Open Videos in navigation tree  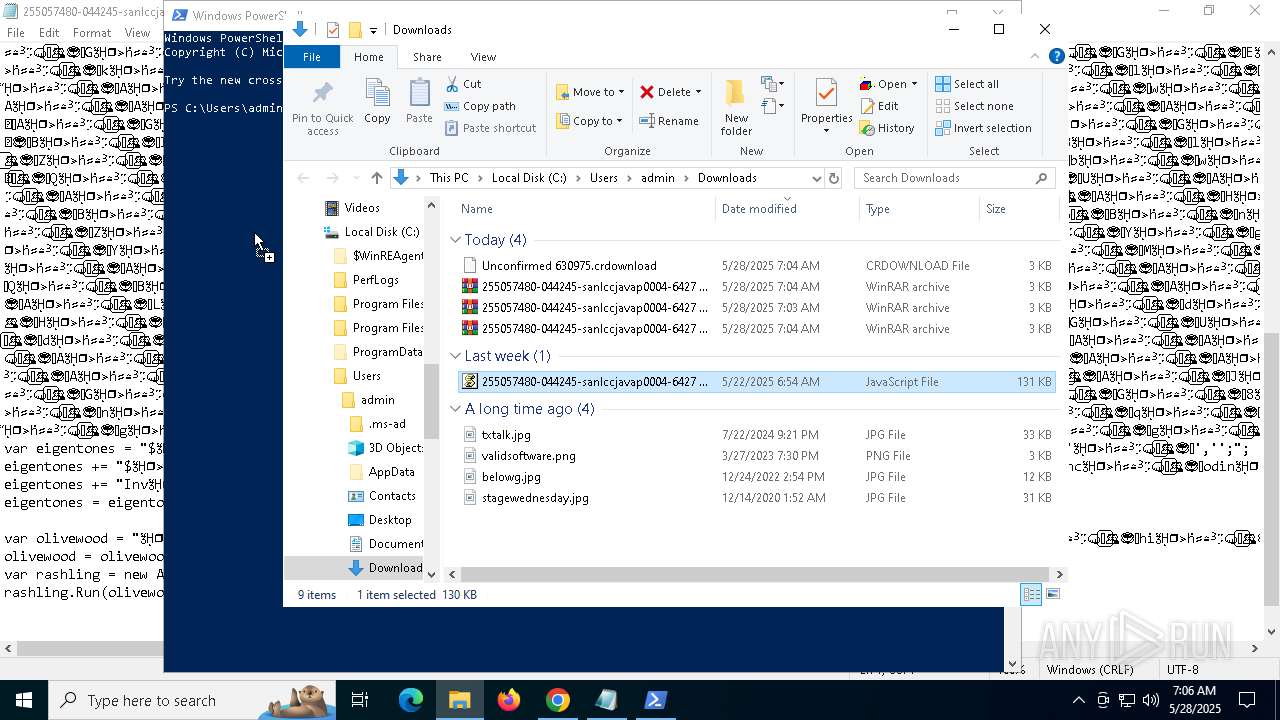click(x=352, y=208)
